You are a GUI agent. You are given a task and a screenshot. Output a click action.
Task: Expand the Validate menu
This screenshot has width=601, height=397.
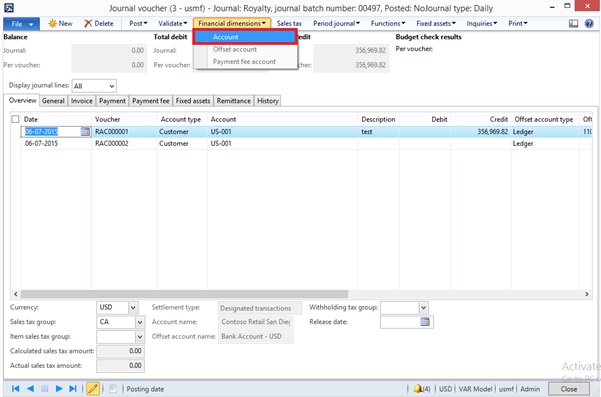[x=172, y=23]
